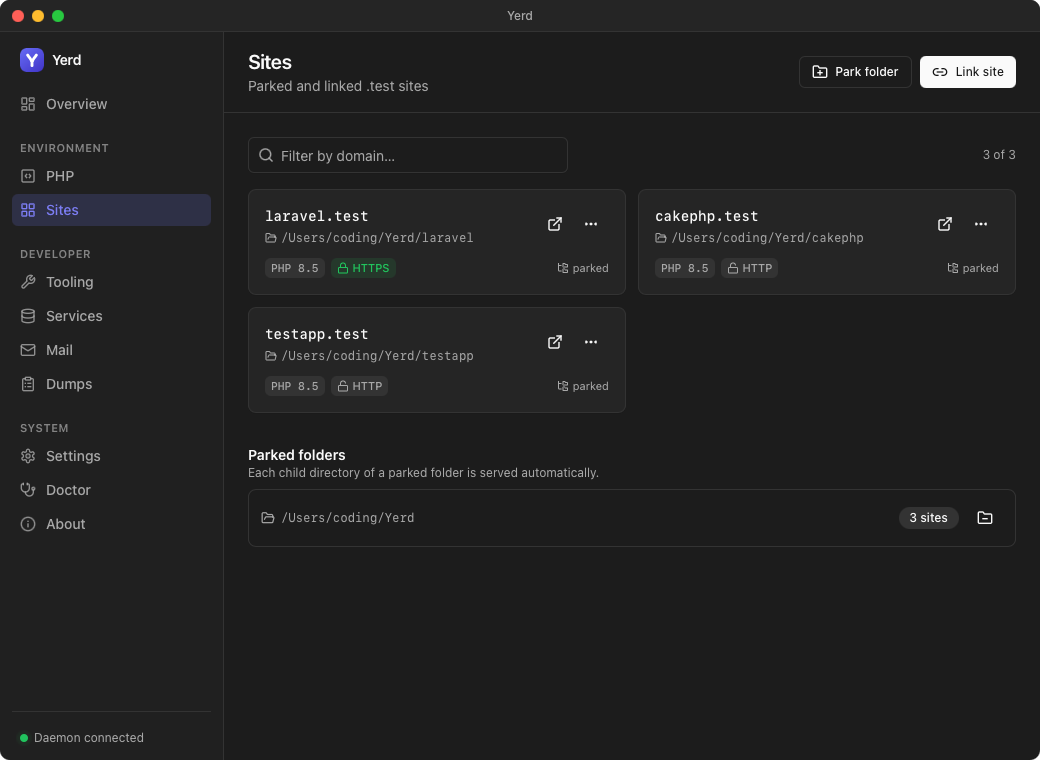
Task: Click the HTTPS badge on laravel.test
Action: (363, 268)
